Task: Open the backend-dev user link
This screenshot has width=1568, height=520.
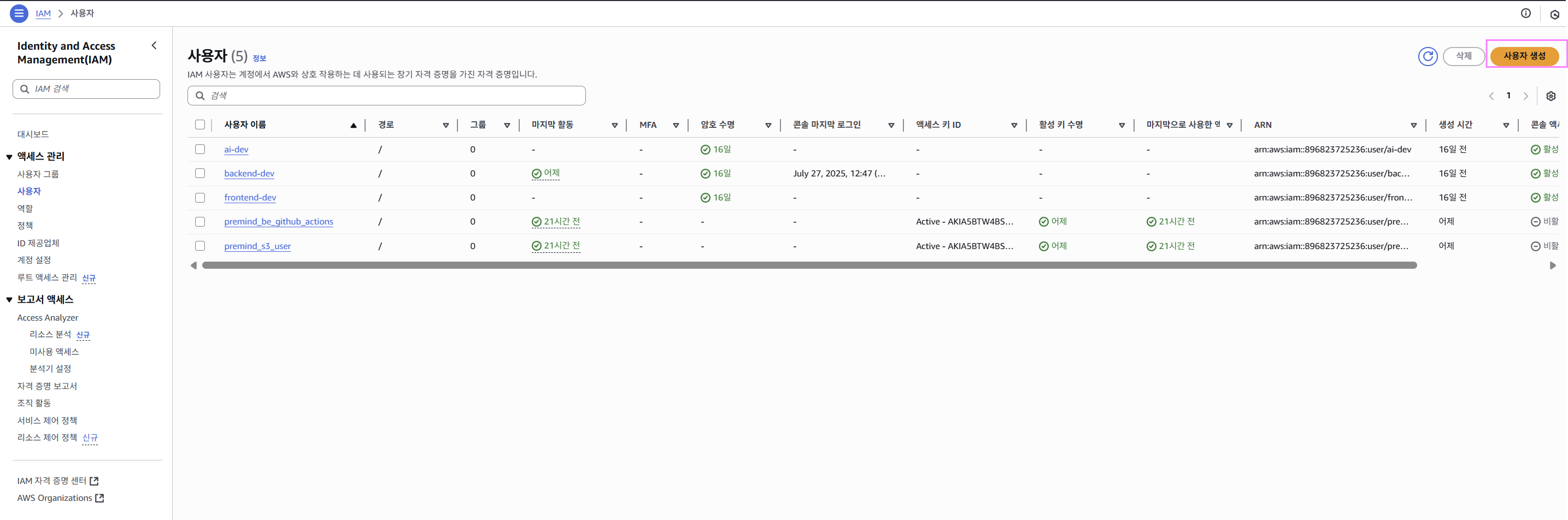Action: pos(249,173)
